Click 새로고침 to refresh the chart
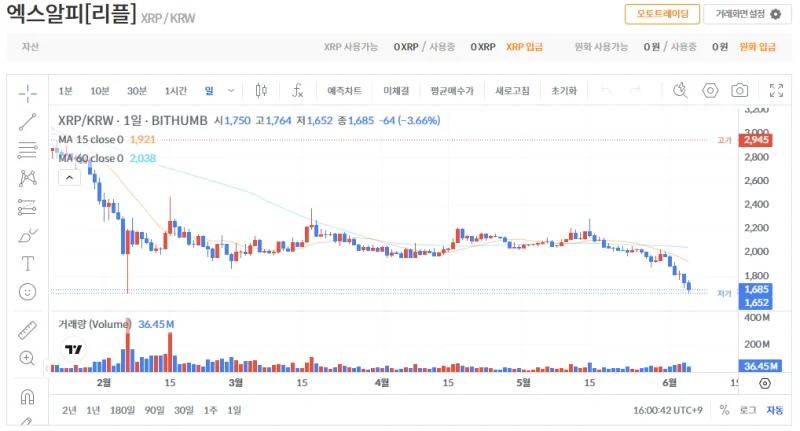The width and height of the screenshot is (800, 431). pos(512,91)
